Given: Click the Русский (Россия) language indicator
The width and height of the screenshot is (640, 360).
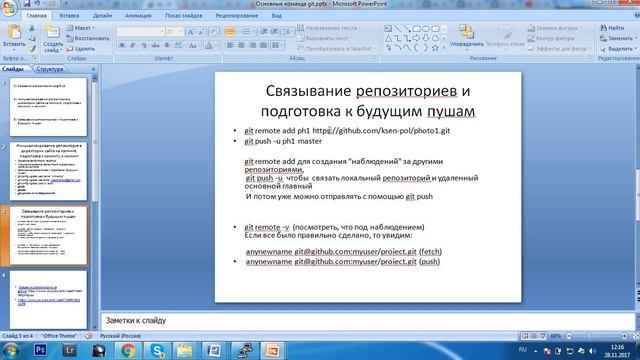Looking at the screenshot, I should [x=121, y=336].
